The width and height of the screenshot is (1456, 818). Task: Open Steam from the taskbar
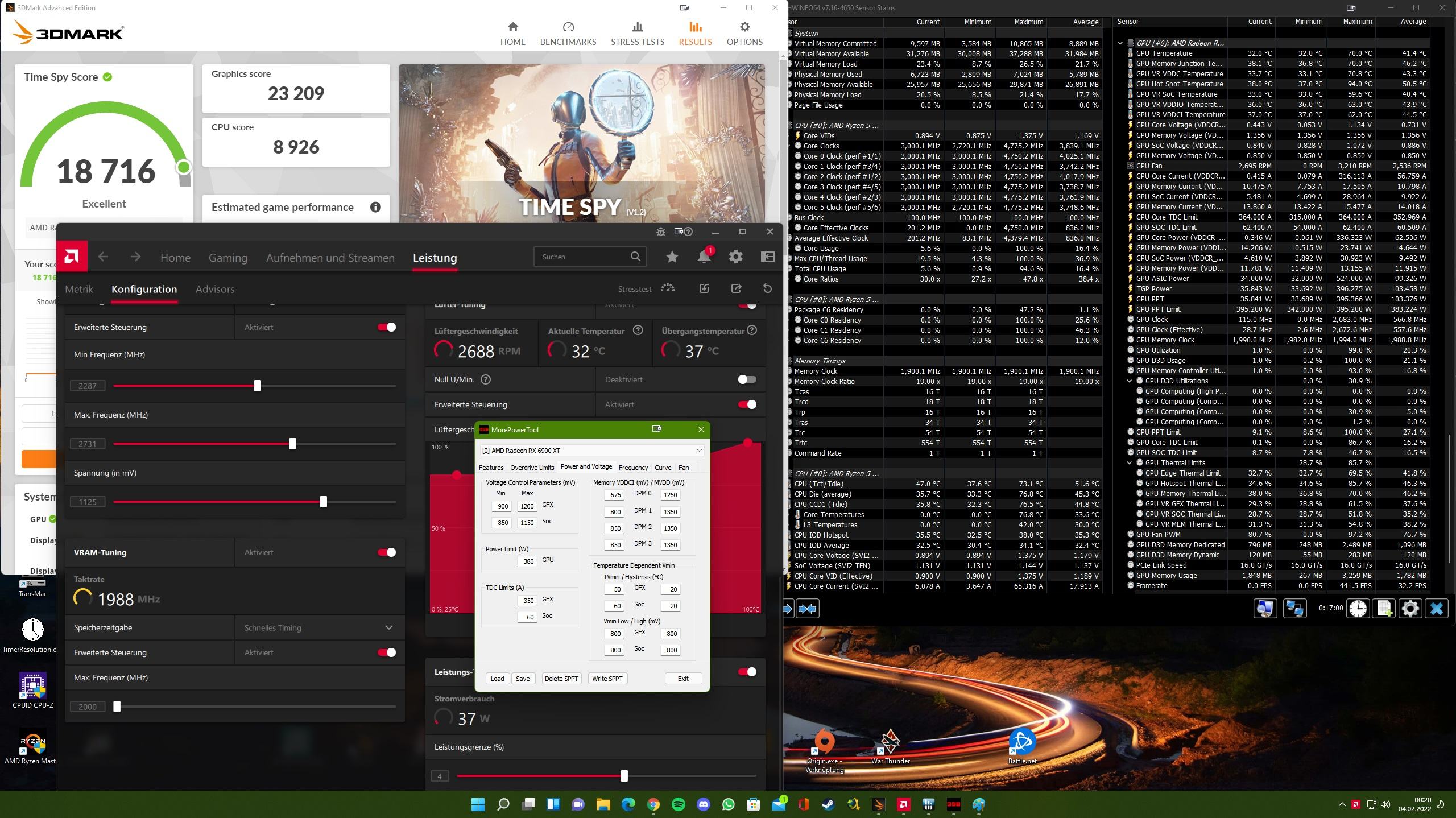[828, 804]
